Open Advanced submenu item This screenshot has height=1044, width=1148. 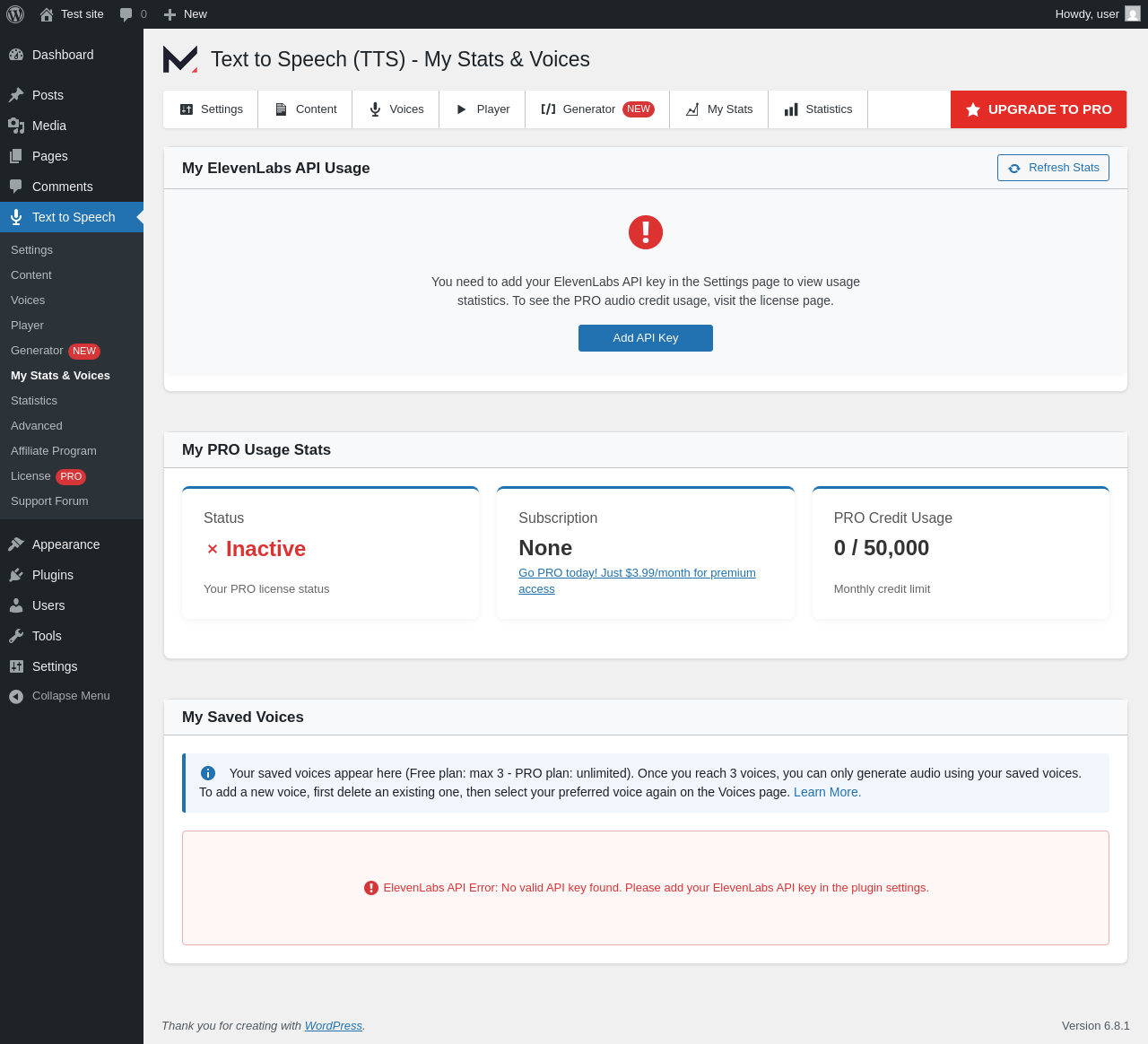(x=72, y=426)
